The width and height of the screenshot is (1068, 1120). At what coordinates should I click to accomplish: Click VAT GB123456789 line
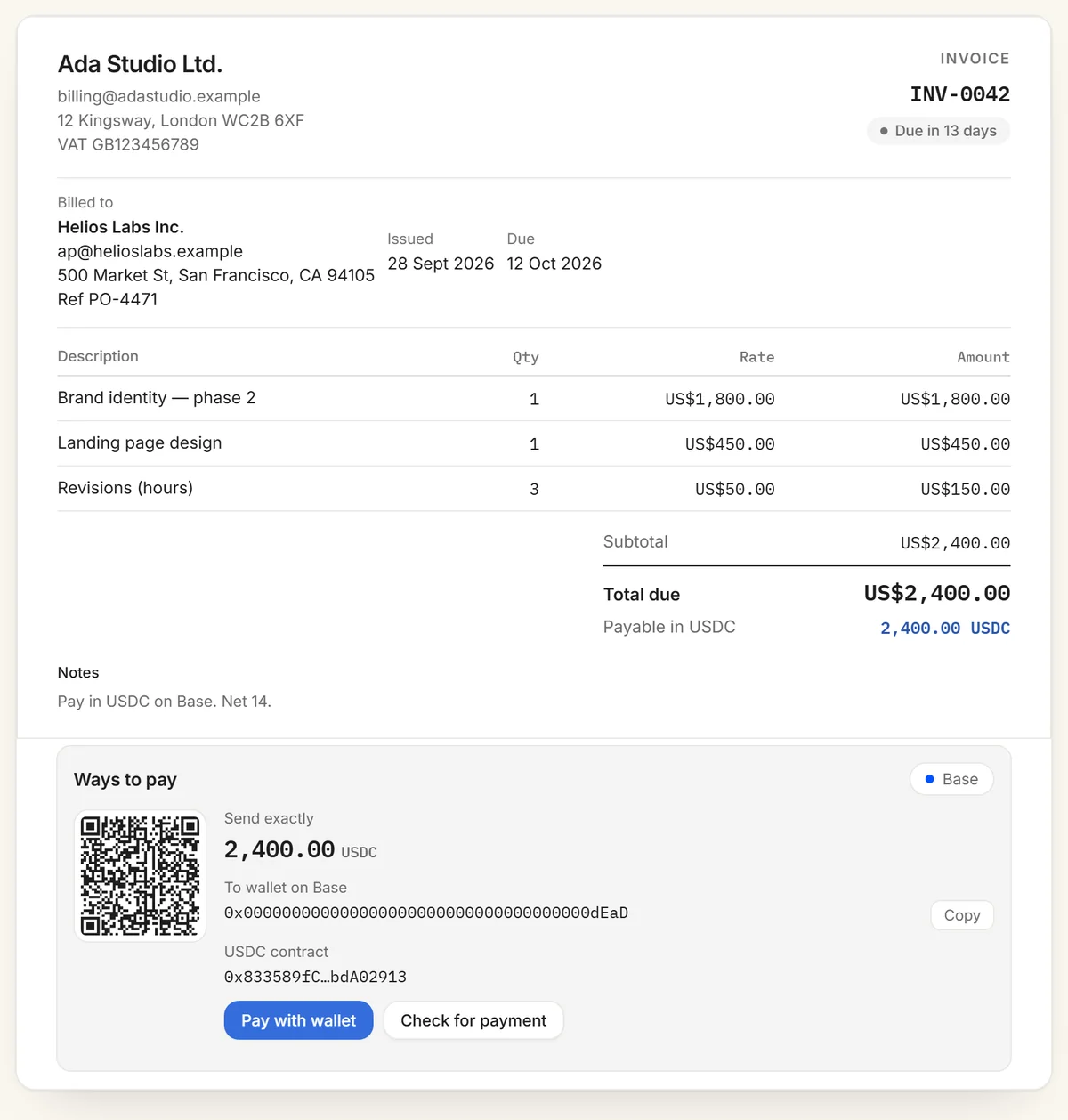(x=128, y=144)
